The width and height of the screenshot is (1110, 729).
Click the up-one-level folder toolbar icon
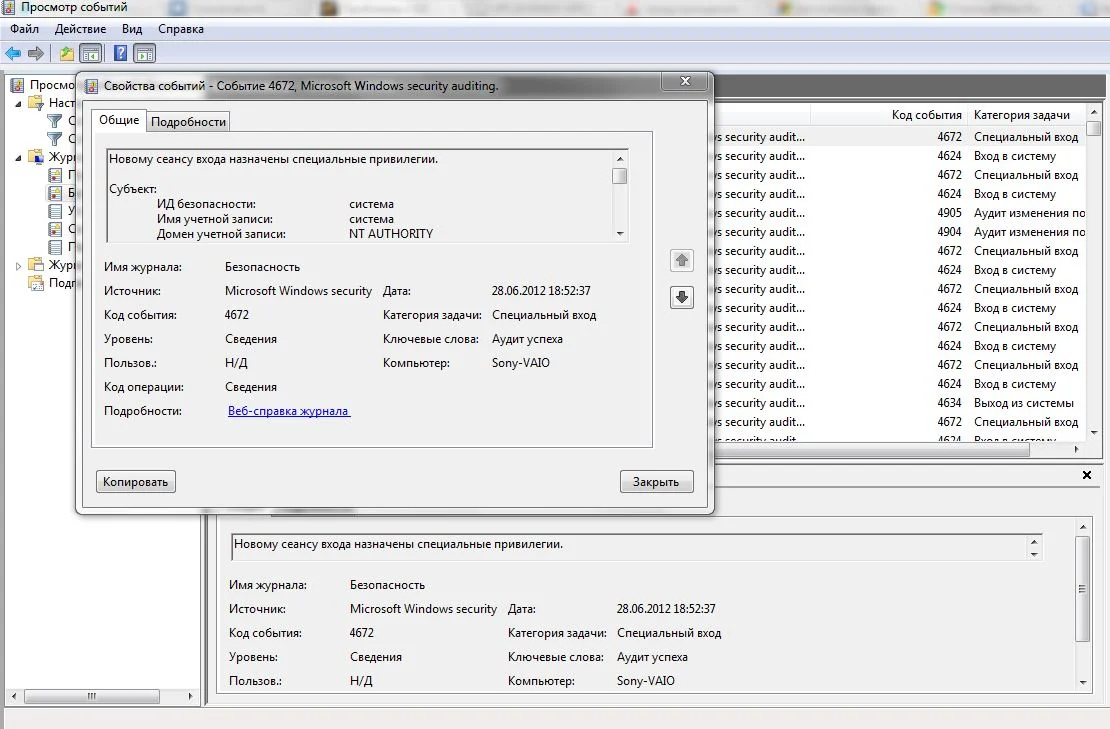(67, 54)
